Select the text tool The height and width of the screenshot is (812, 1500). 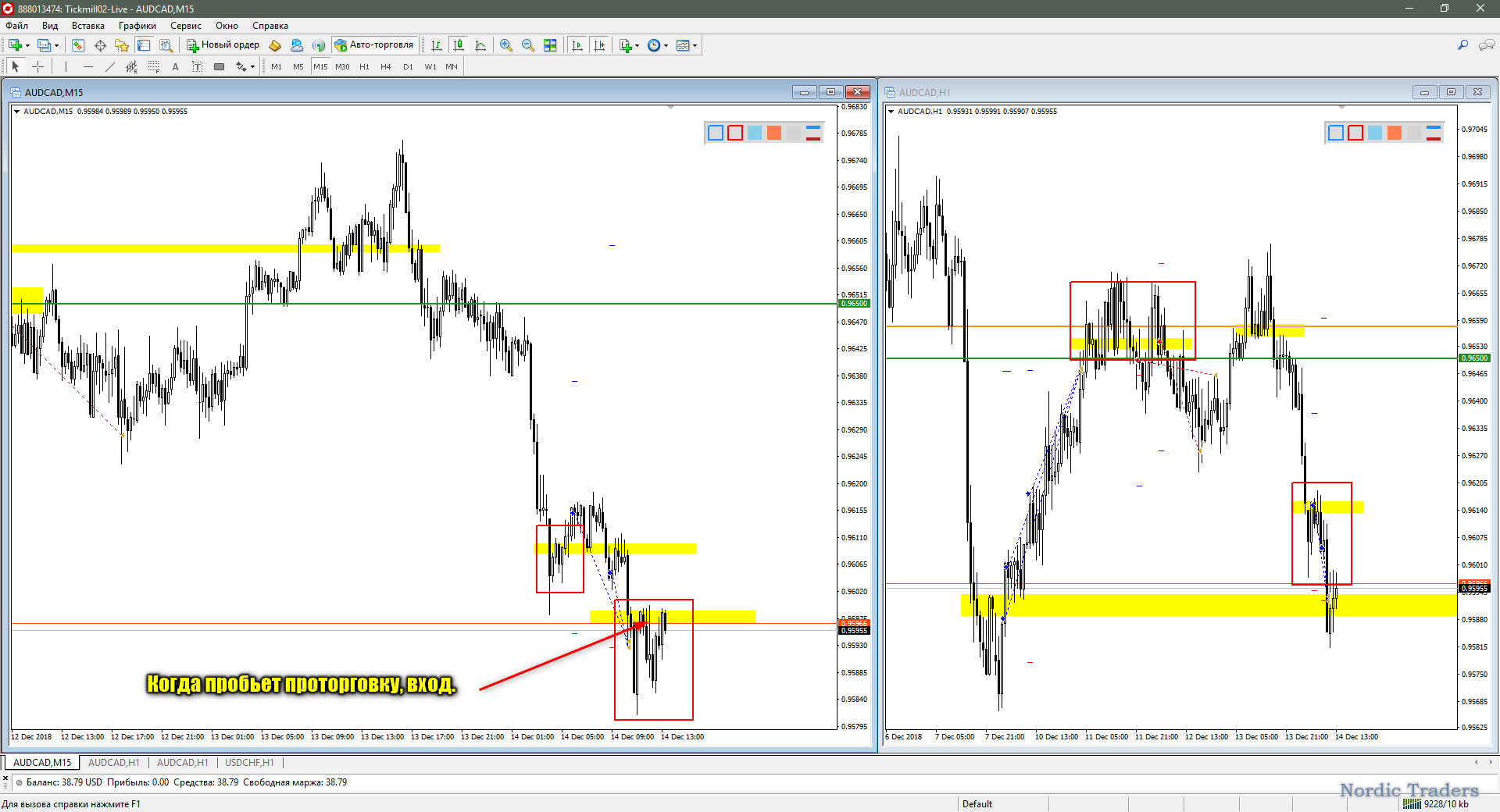pos(176,67)
